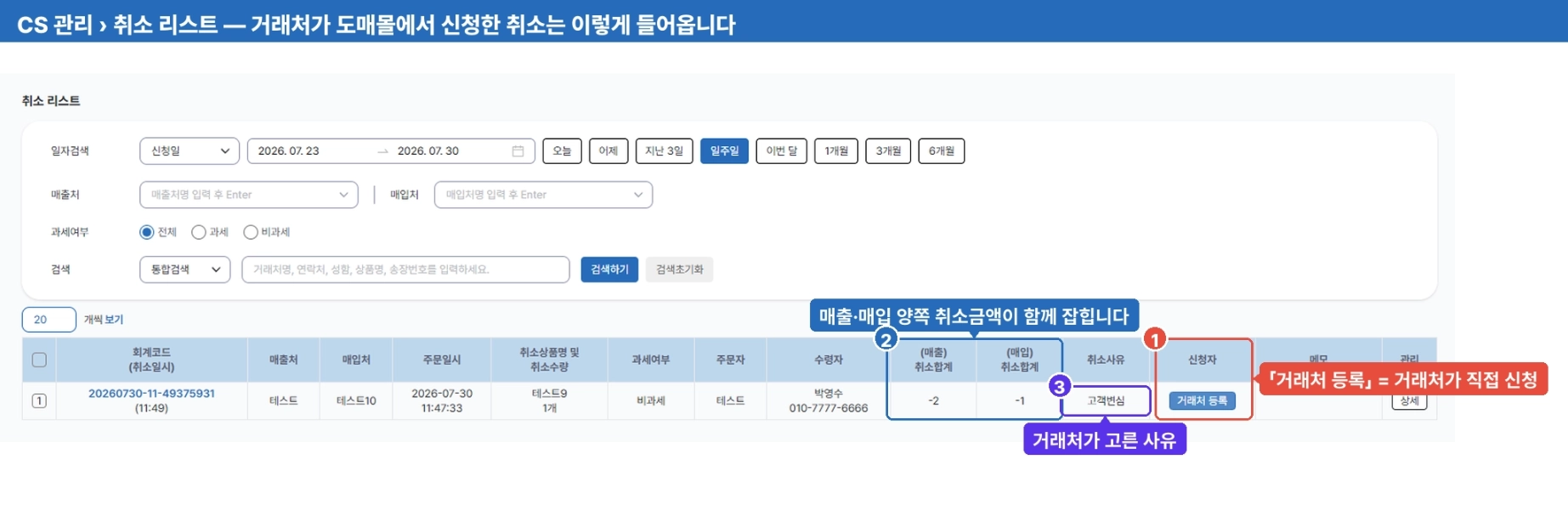Click the 매입 cancel total value -1
The image size is (1568, 522).
click(x=1020, y=400)
